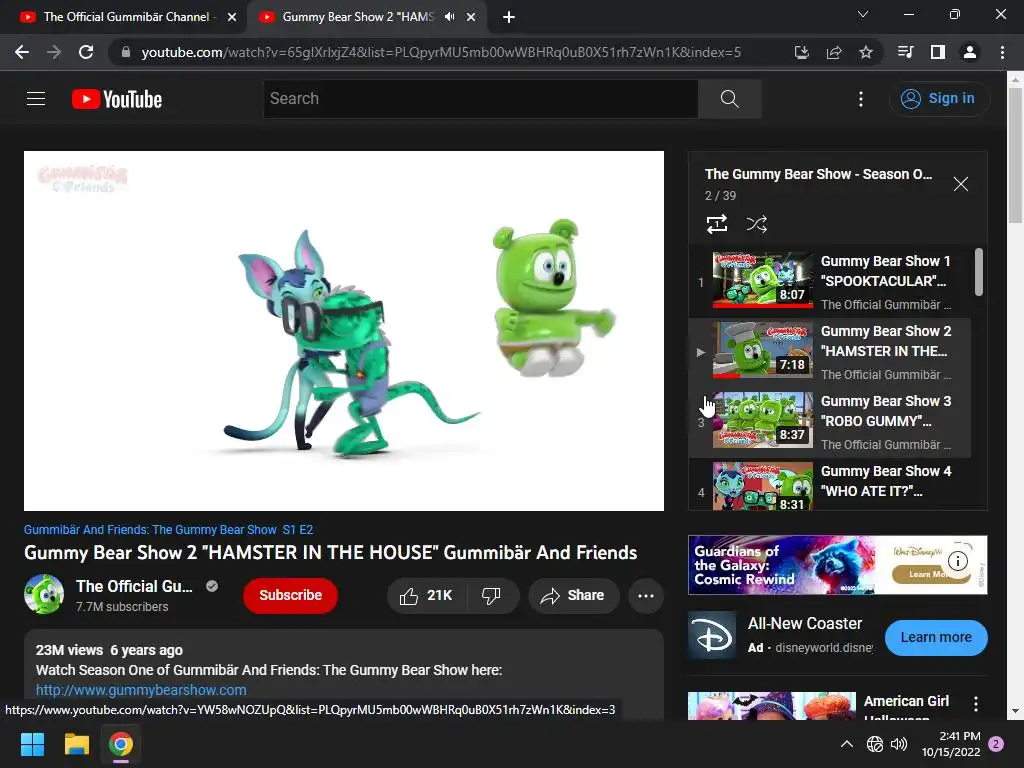This screenshot has width=1024, height=768.
Task: Click the Sign in button
Action: click(939, 99)
